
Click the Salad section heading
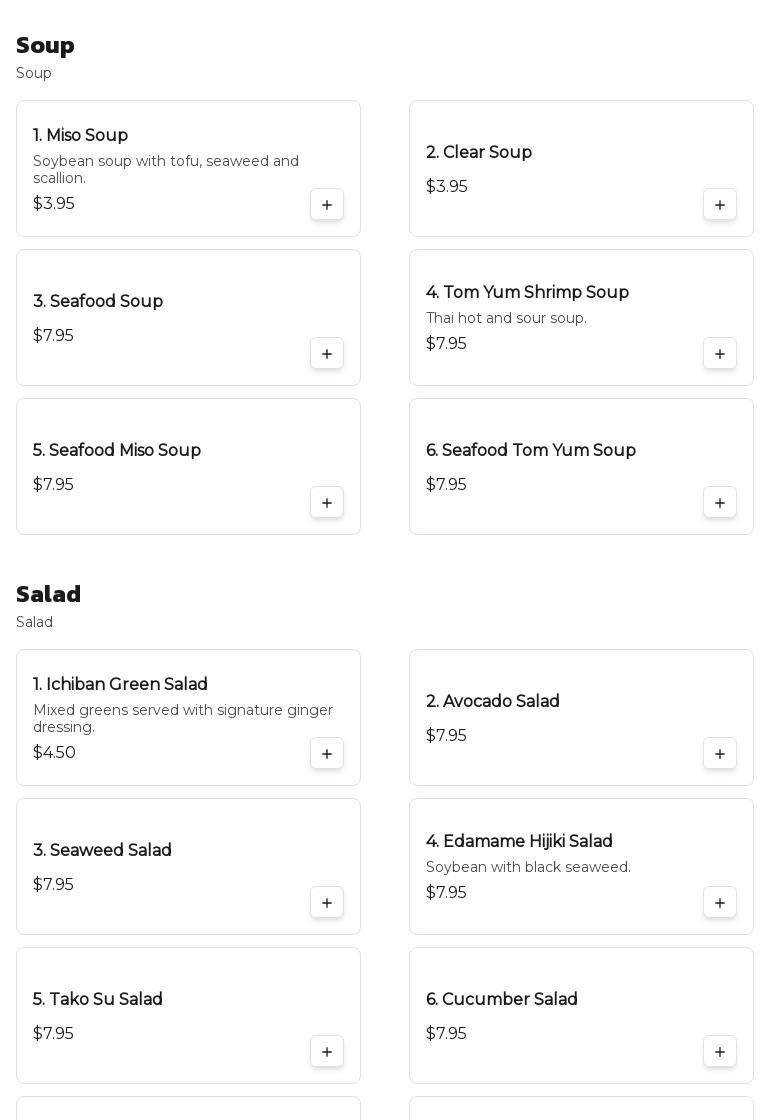coord(48,594)
